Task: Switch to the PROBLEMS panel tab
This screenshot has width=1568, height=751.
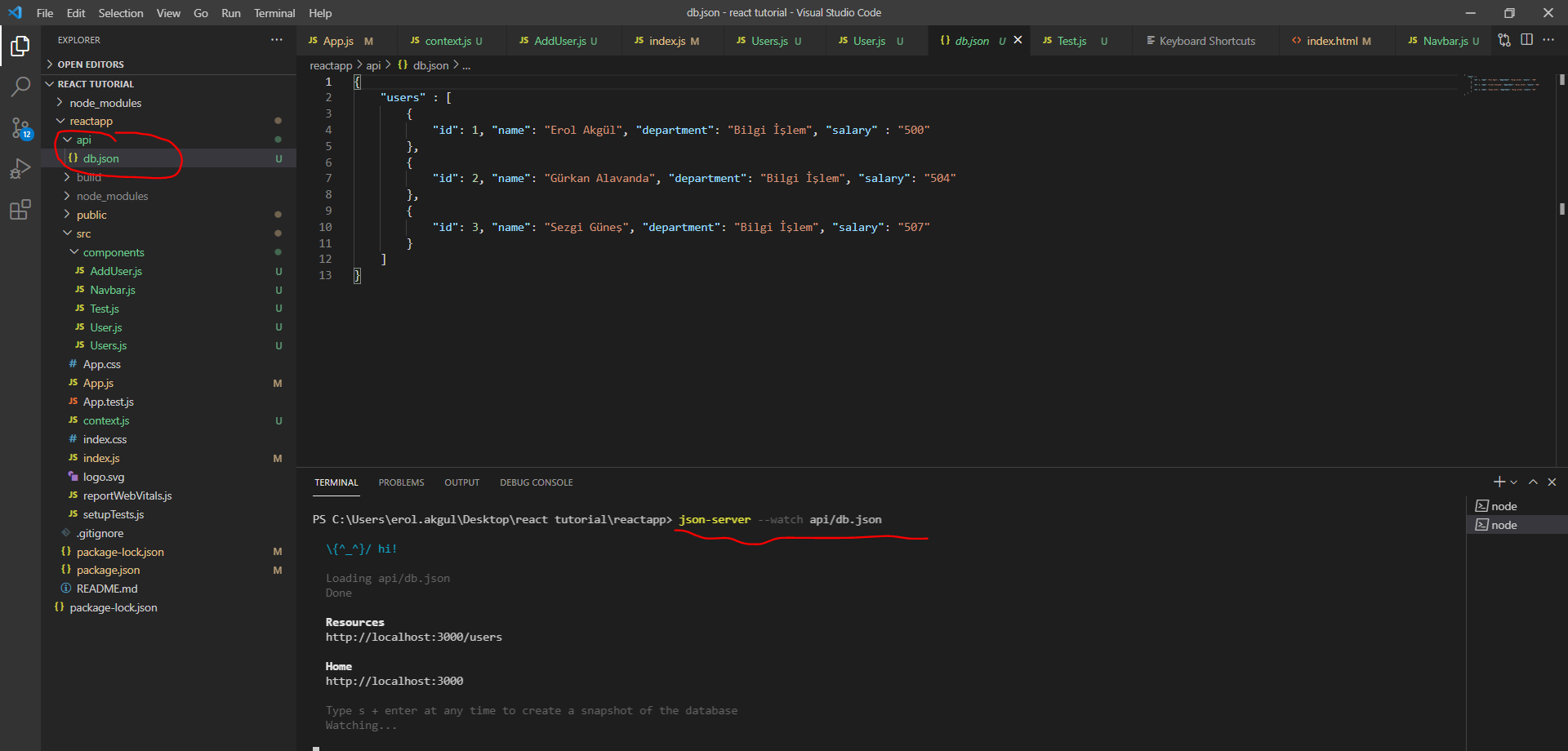Action: pyautogui.click(x=401, y=482)
